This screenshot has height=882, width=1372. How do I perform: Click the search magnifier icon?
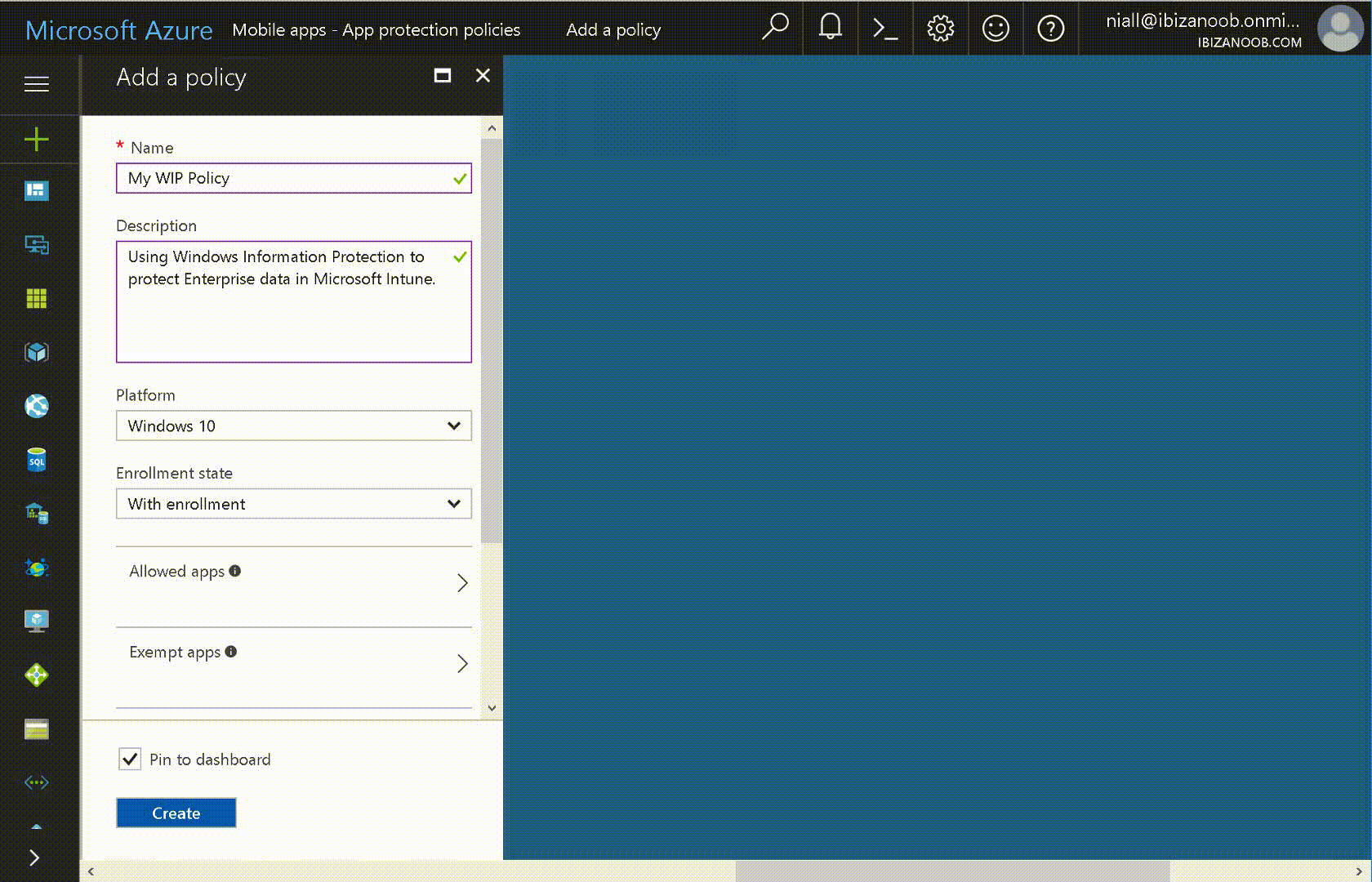tap(775, 28)
